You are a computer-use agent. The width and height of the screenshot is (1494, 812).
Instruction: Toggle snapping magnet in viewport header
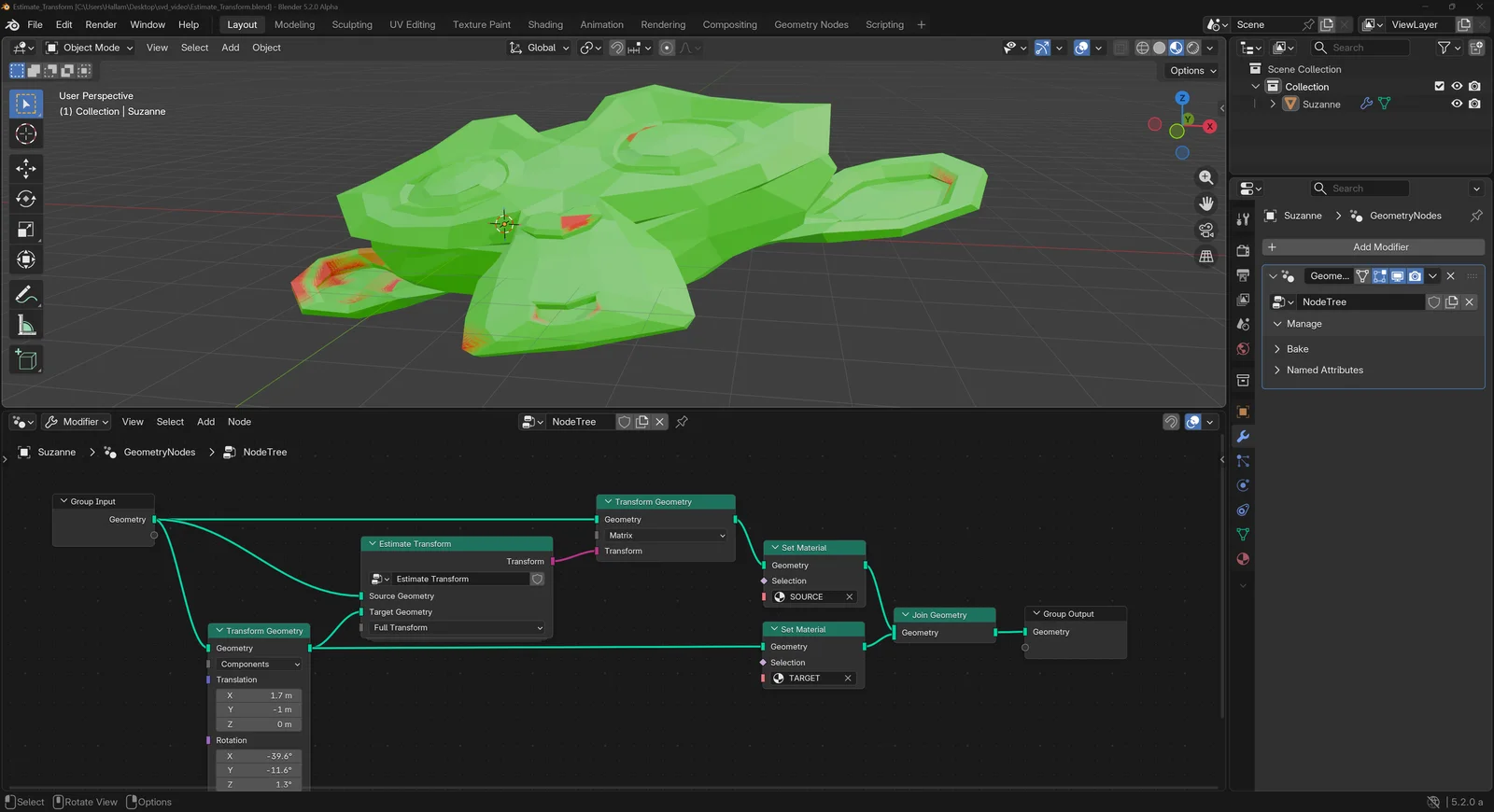coord(617,48)
